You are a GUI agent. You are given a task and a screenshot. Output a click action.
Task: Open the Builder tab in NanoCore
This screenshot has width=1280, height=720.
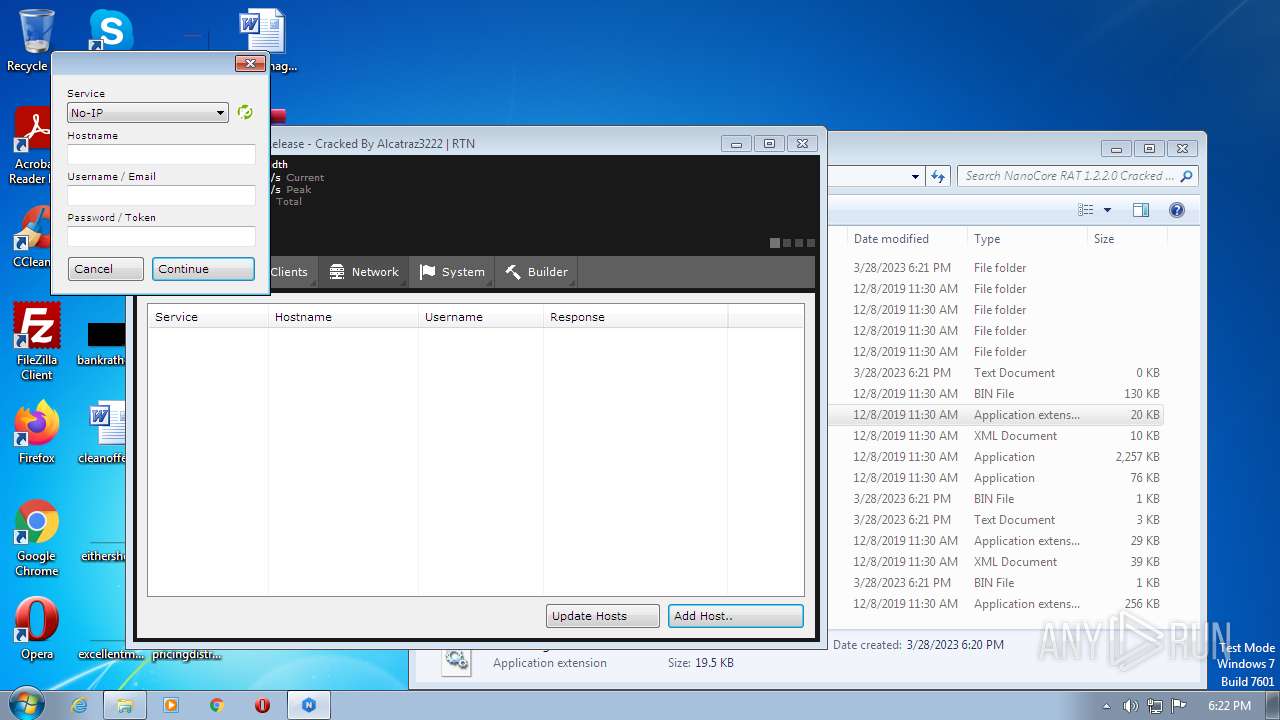pyautogui.click(x=536, y=272)
